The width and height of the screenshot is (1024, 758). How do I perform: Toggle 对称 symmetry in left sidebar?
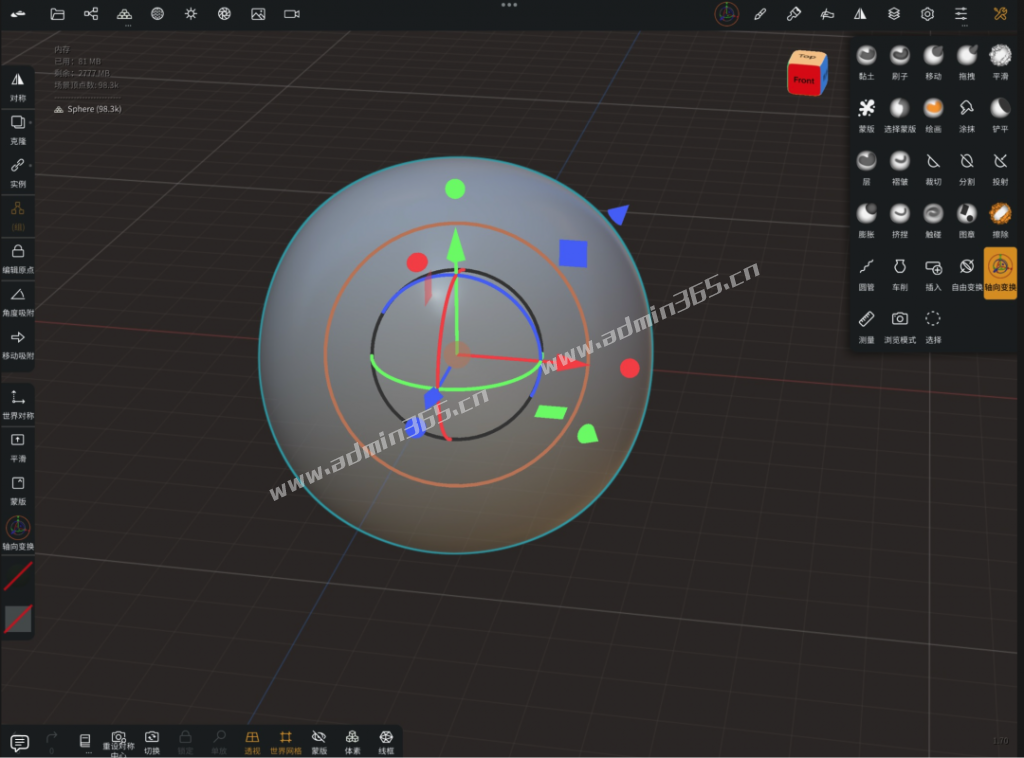(18, 87)
